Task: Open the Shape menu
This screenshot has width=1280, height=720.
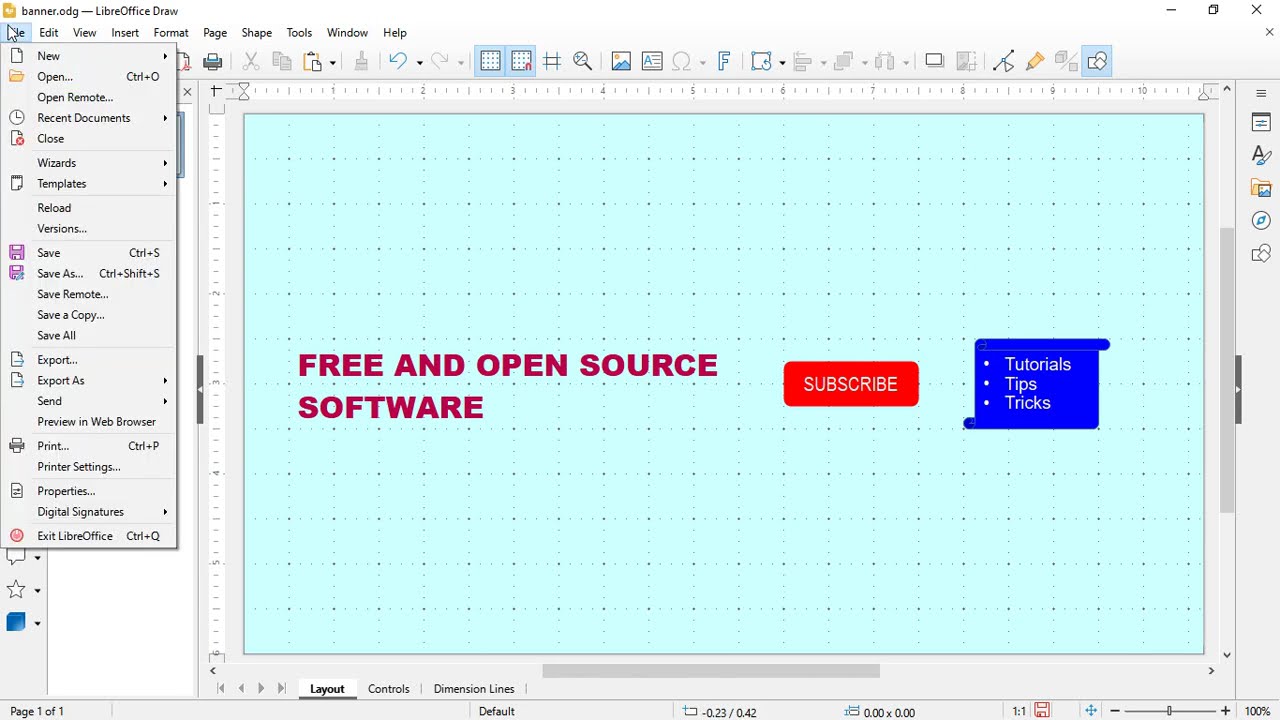Action: coord(256,33)
